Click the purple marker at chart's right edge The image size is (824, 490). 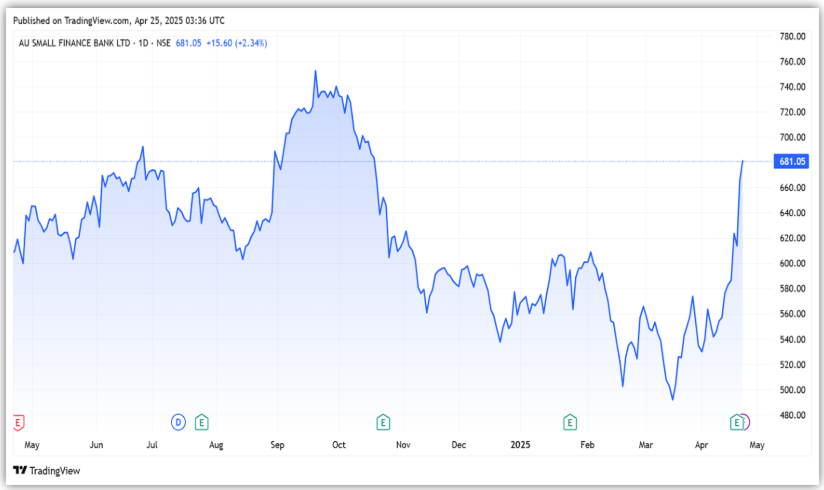click(x=745, y=422)
